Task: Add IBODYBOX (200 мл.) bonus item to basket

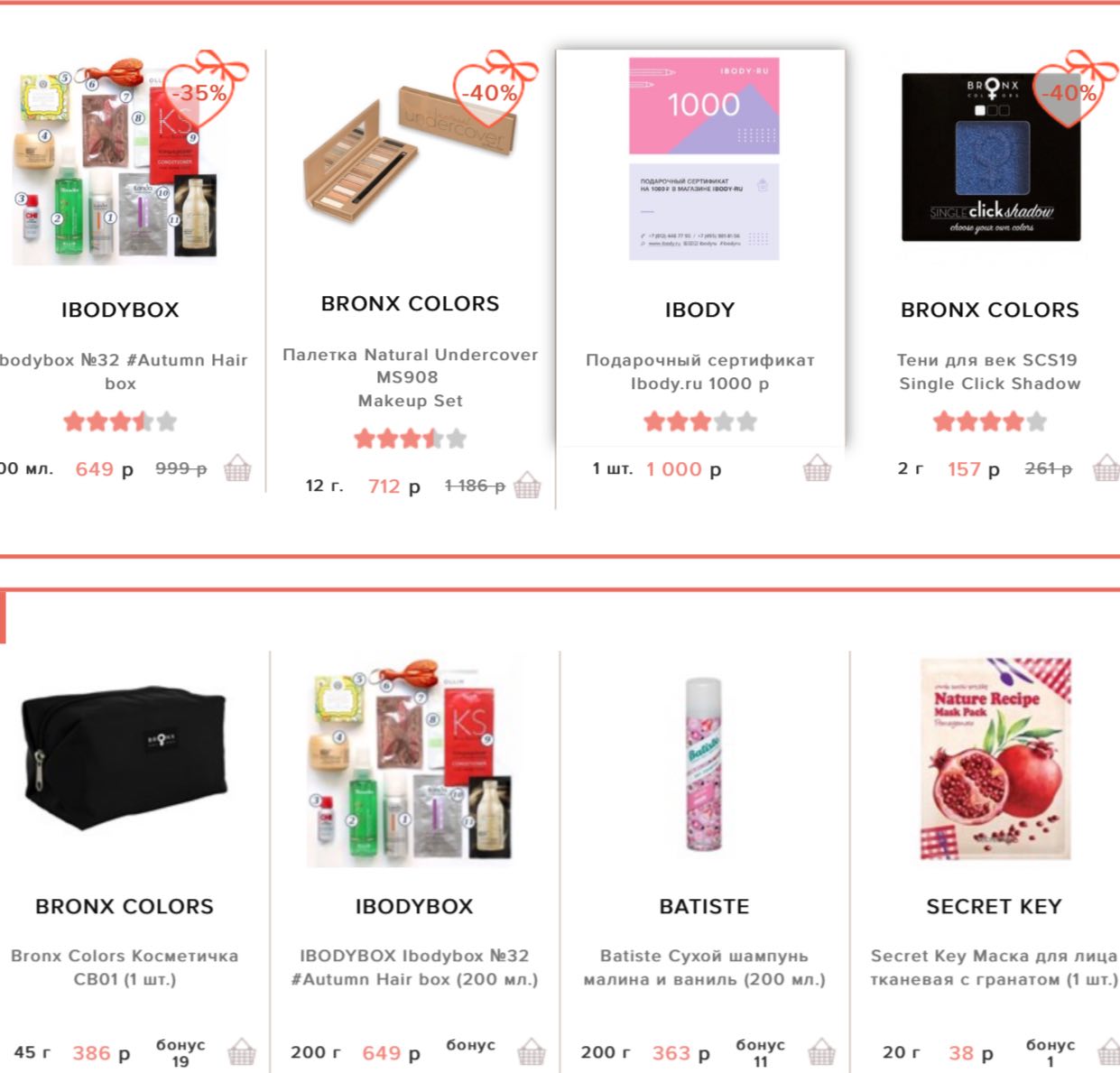Action: [532, 1052]
